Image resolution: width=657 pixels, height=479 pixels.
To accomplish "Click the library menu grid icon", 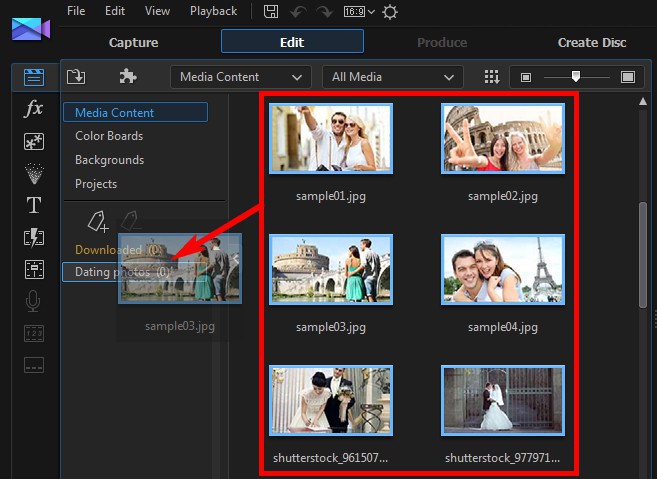I will pyautogui.click(x=491, y=77).
